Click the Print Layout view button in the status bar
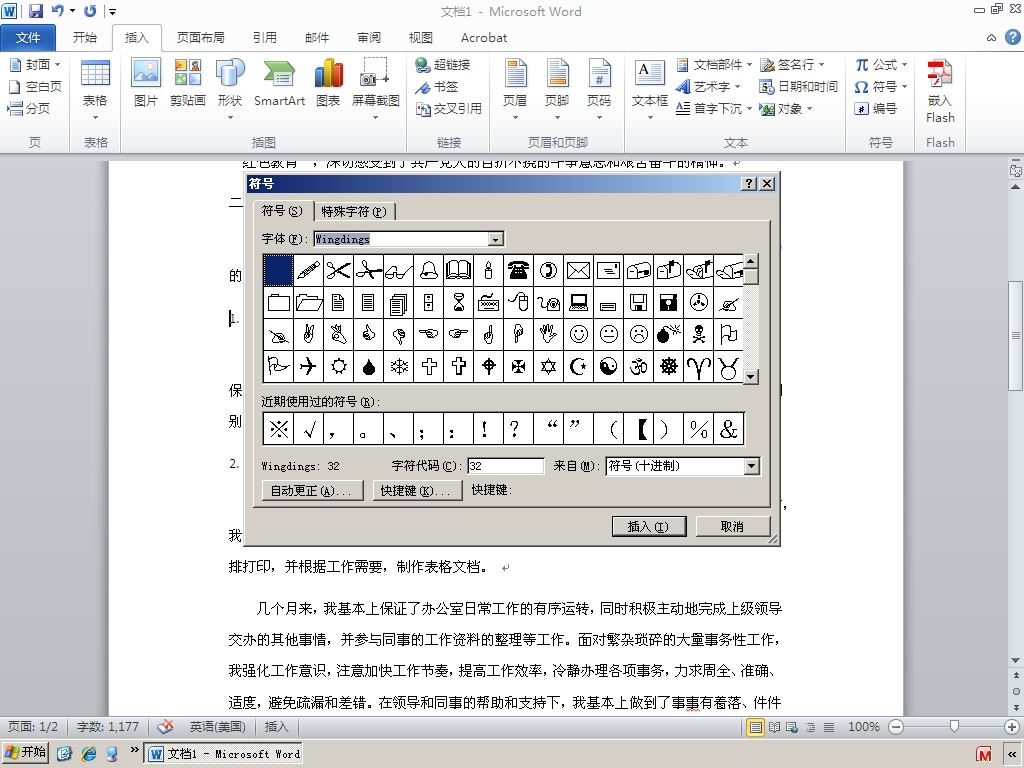 pyautogui.click(x=756, y=727)
